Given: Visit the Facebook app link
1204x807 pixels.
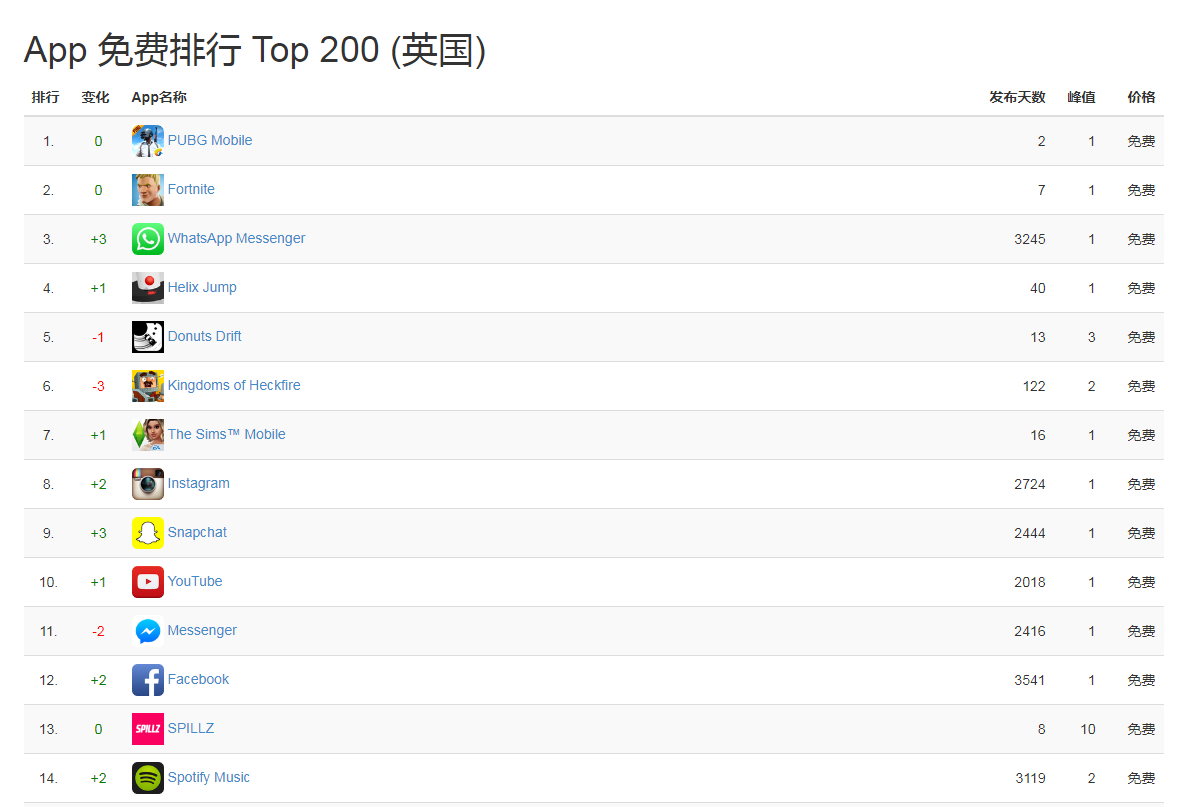Looking at the screenshot, I should [198, 679].
